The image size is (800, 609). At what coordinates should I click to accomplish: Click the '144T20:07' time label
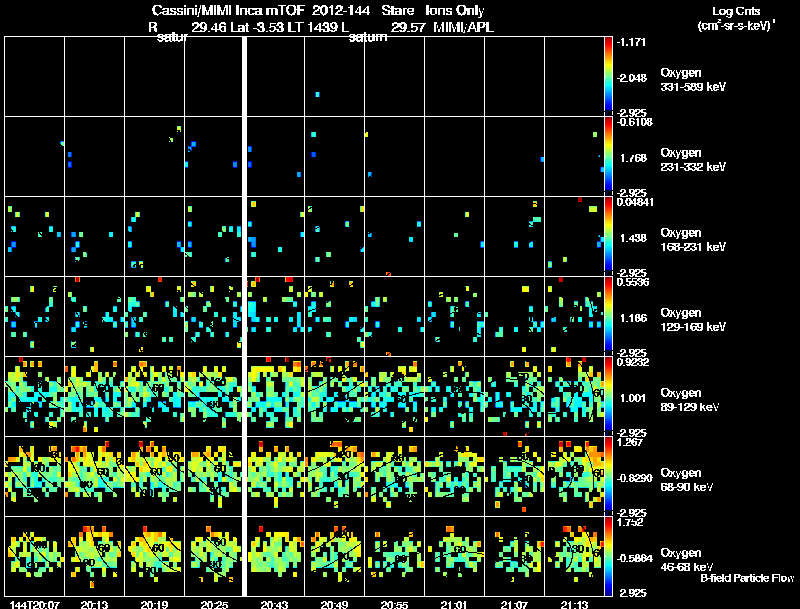click(x=35, y=605)
